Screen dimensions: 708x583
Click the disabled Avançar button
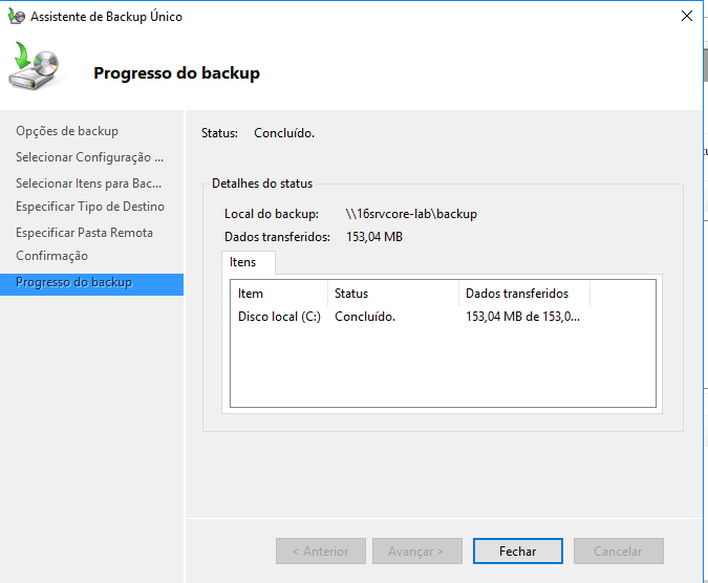pyautogui.click(x=417, y=551)
